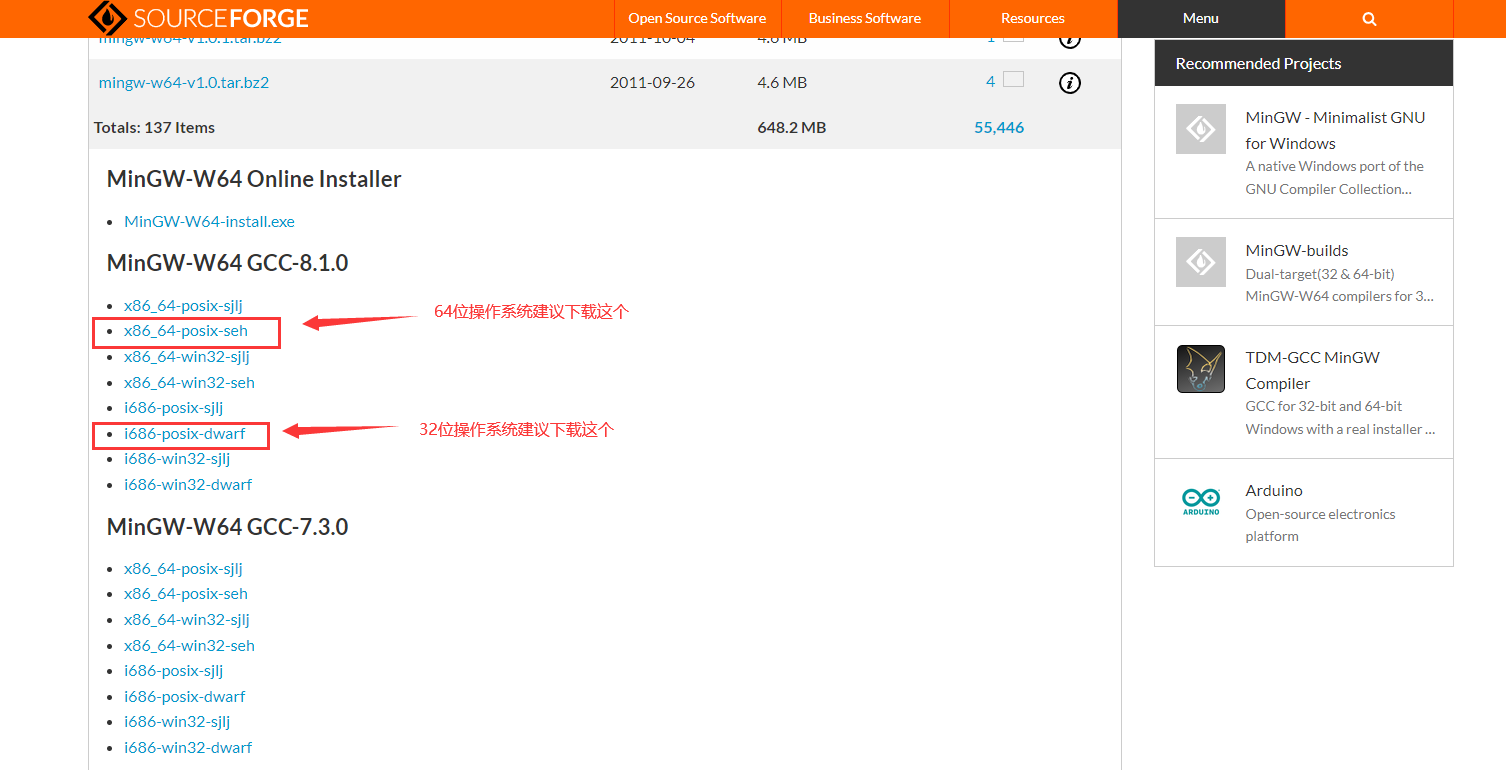1506x770 pixels.
Task: Click the Arduino logo thumbnail
Action: click(x=1200, y=502)
